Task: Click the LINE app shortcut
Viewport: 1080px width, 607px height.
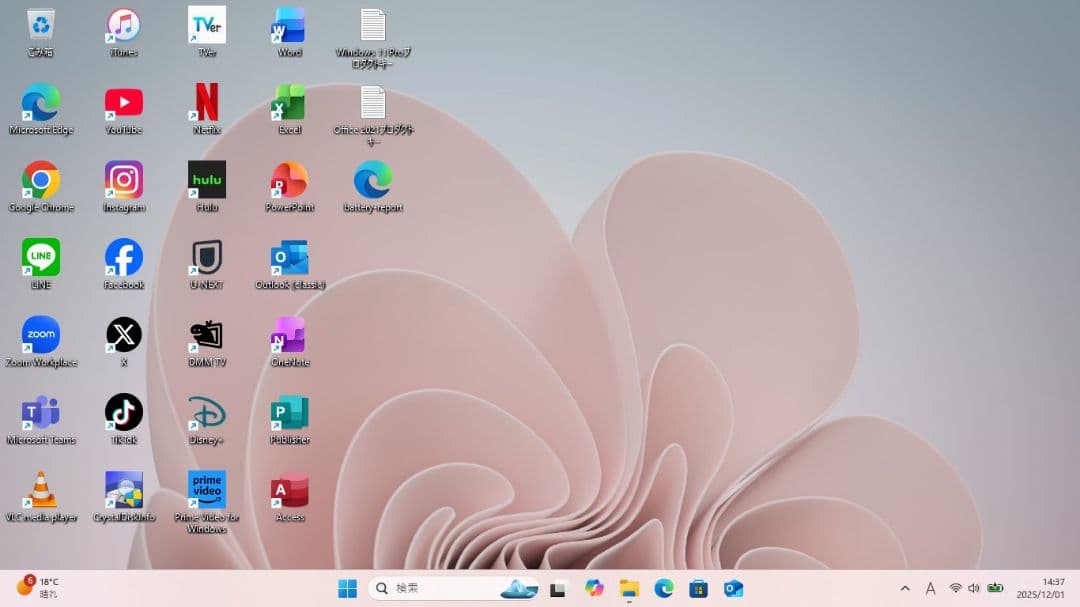Action: (41, 258)
